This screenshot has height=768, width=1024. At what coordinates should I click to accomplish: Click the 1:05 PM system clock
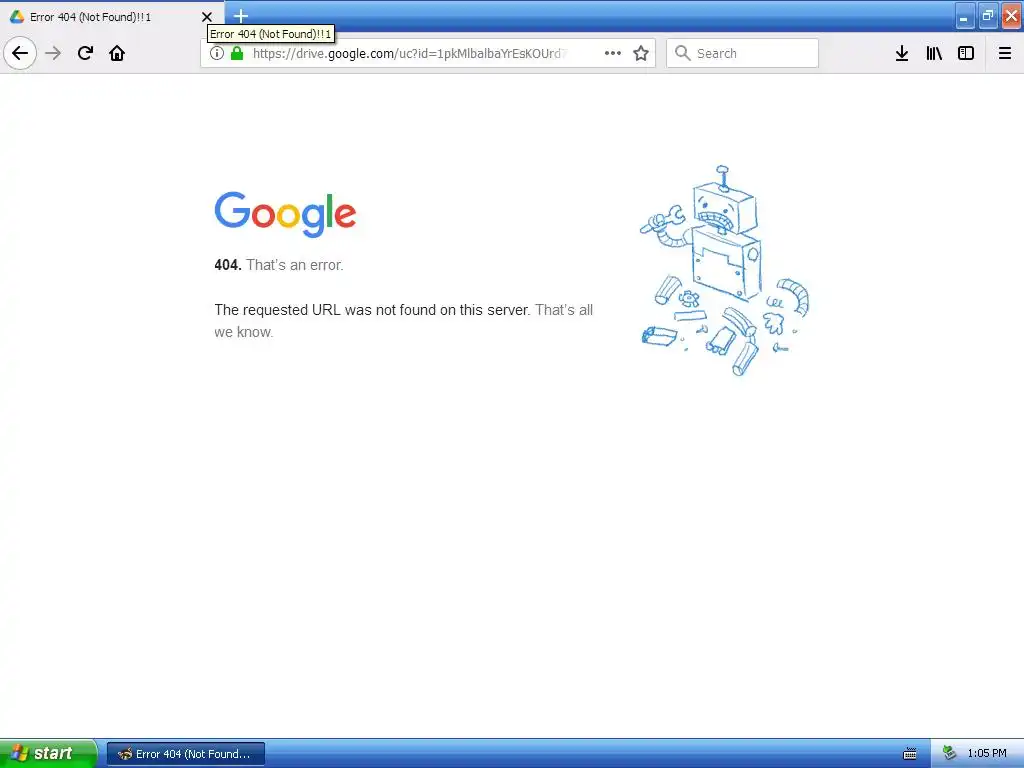tap(987, 754)
